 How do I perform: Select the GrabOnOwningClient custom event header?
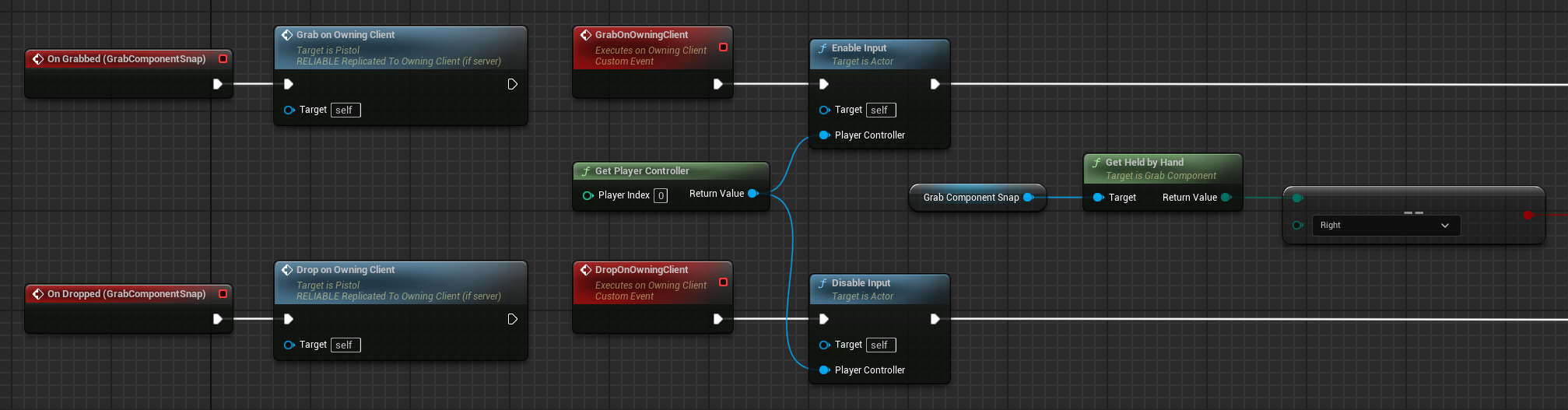[652, 47]
